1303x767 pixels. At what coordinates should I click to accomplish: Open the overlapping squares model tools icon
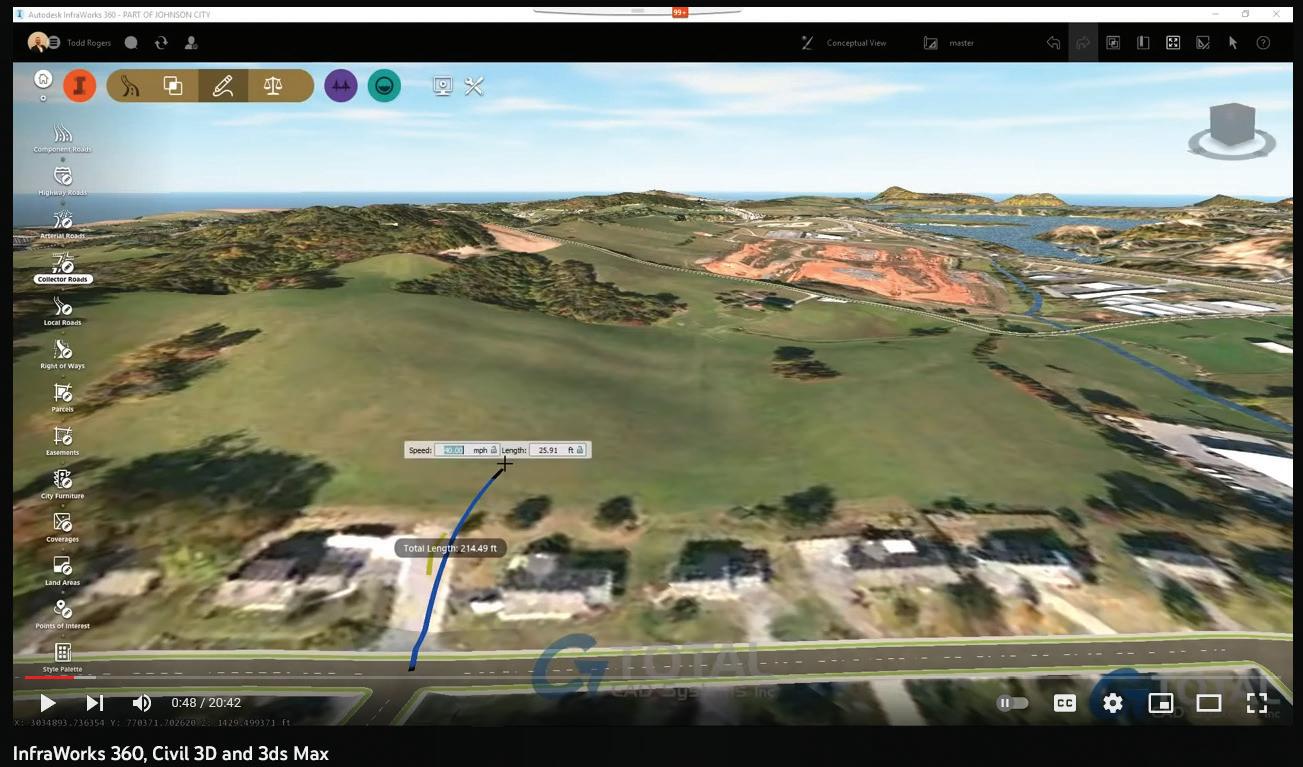pyautogui.click(x=173, y=86)
